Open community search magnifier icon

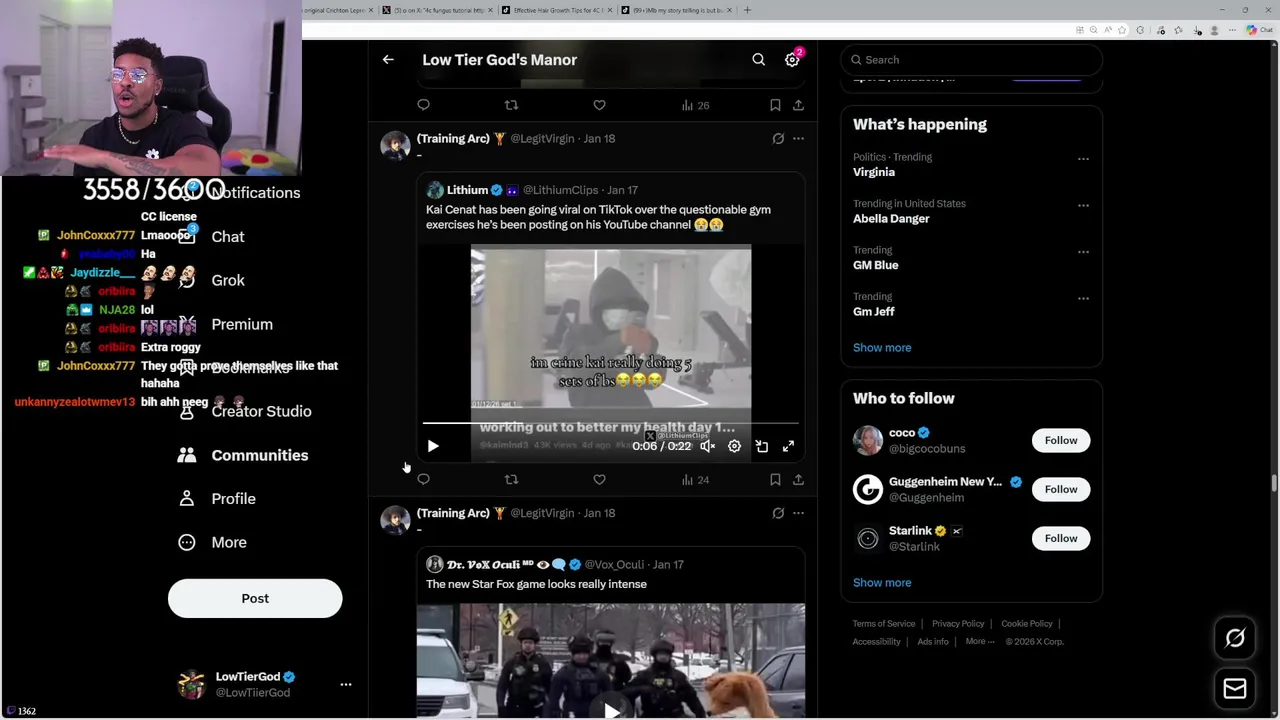pyautogui.click(x=759, y=60)
